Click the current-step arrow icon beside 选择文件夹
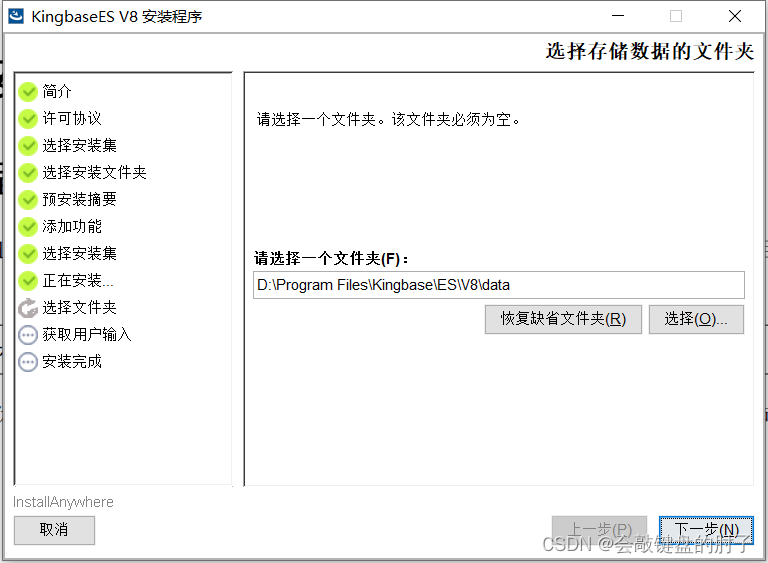 28,308
